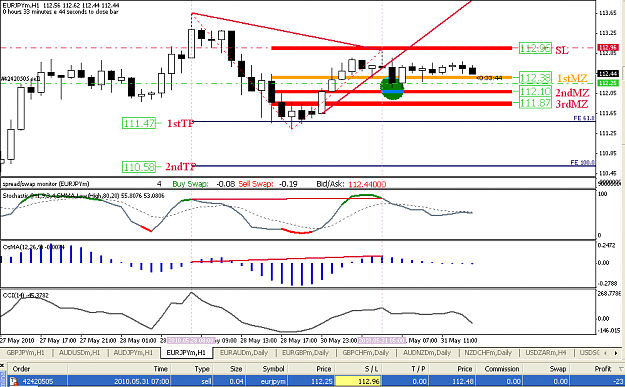Click the spread/swap monitor (EURJPYm) label
The height and width of the screenshot is (387, 625).
pos(46,184)
